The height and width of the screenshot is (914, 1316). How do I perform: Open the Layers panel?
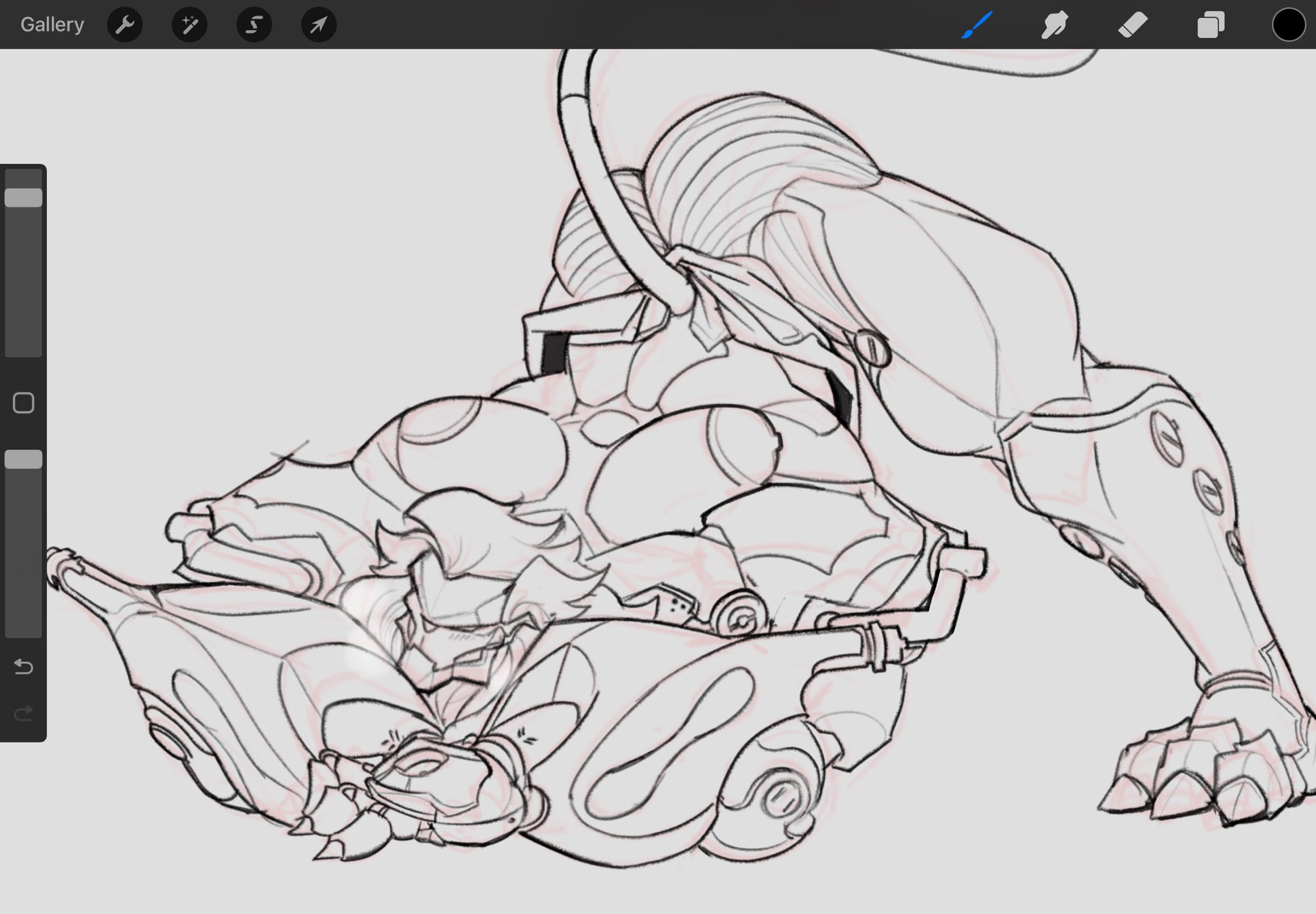tap(1211, 25)
